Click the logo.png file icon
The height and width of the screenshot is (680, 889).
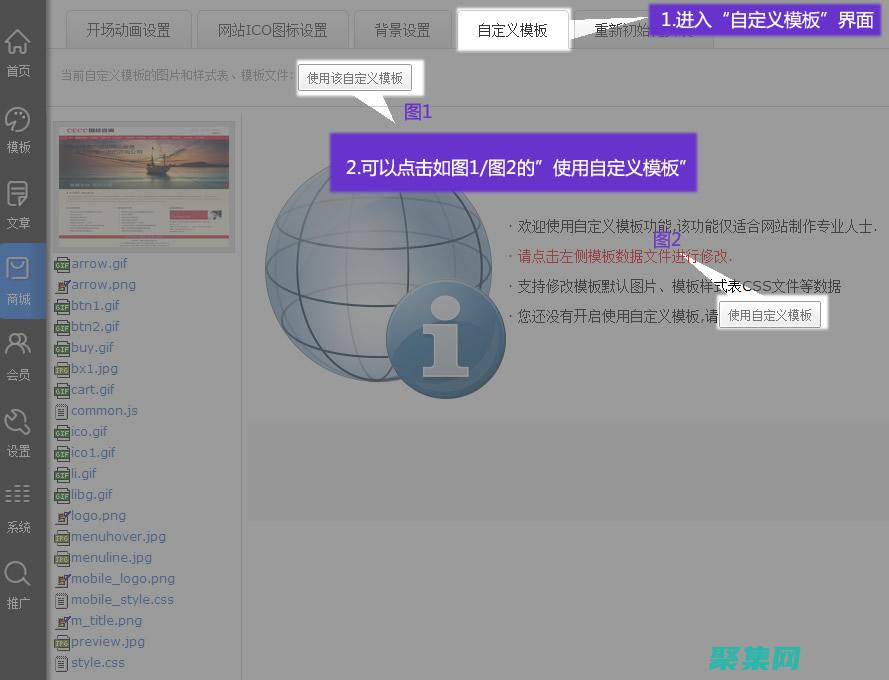[62, 516]
